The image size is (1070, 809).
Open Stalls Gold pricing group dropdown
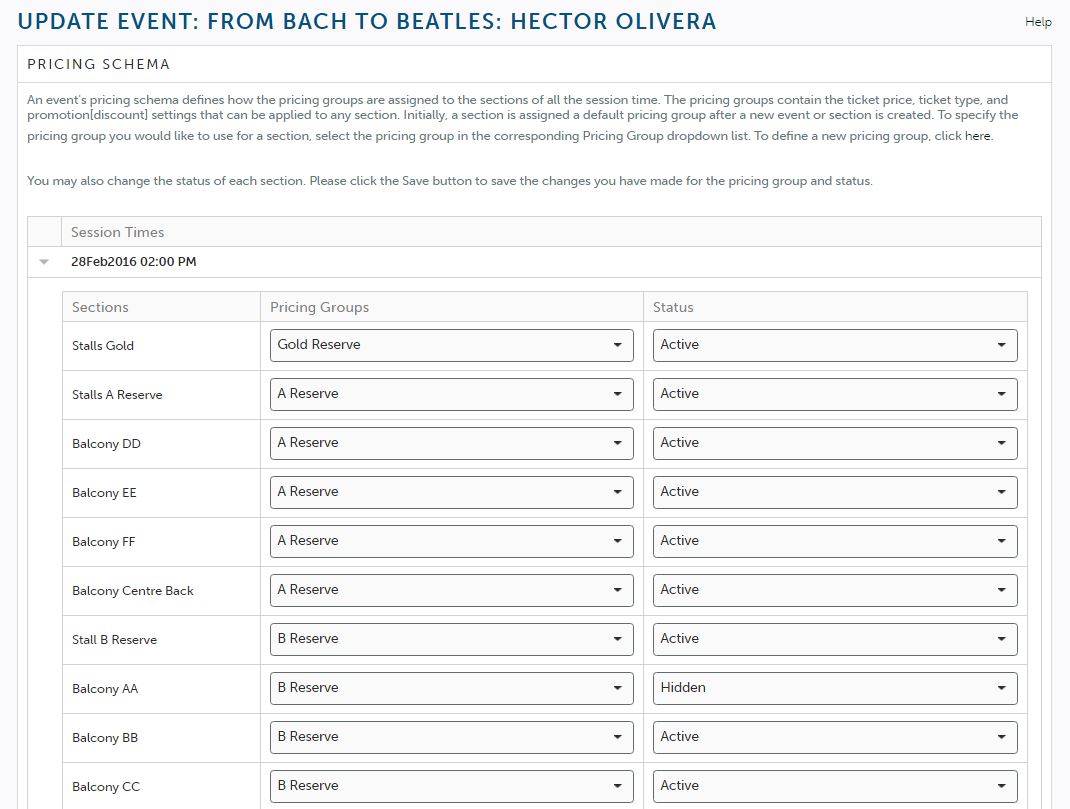pyautogui.click(x=452, y=345)
